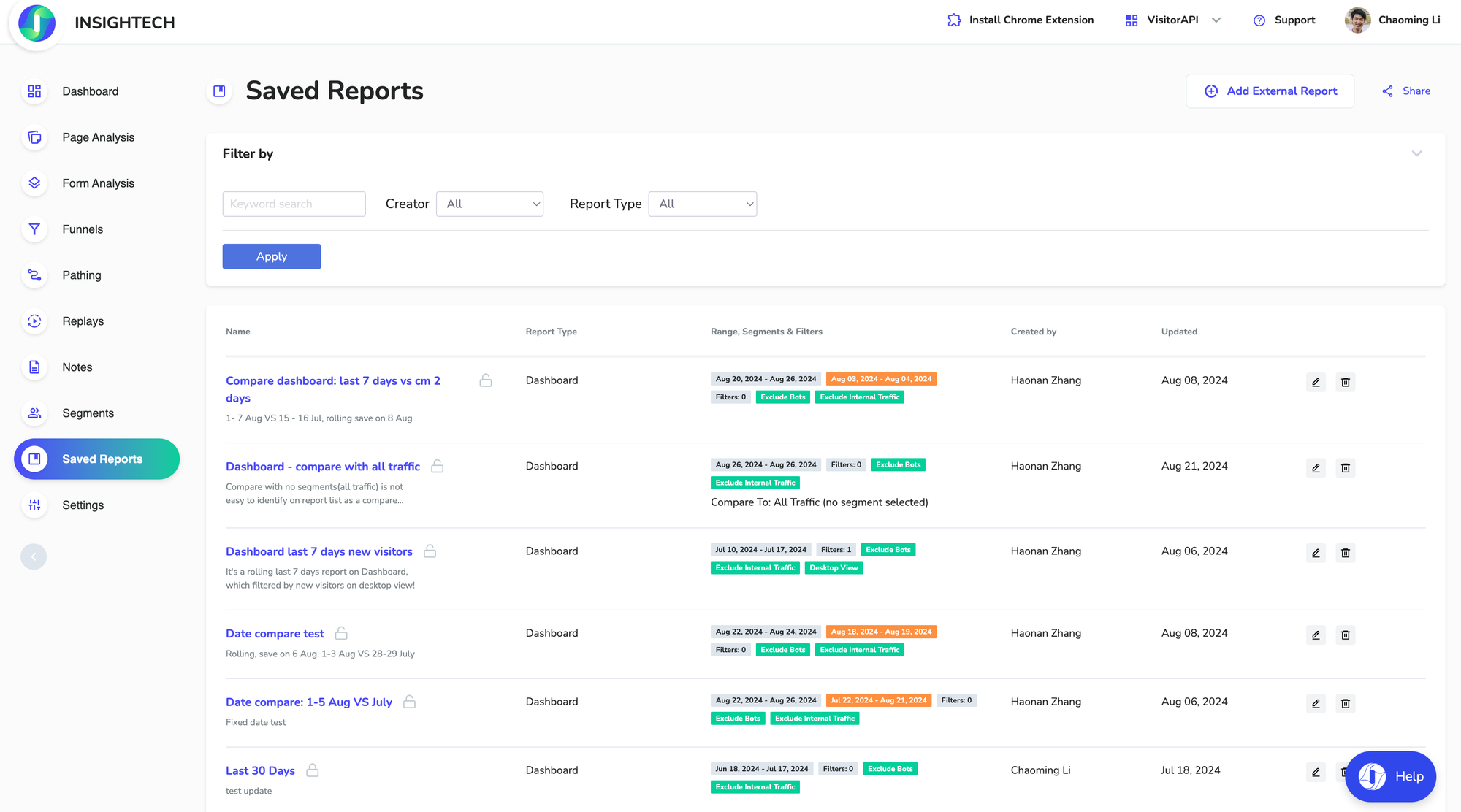Delete Compare dashboard last 7 days report
1461x812 pixels.
(1345, 382)
